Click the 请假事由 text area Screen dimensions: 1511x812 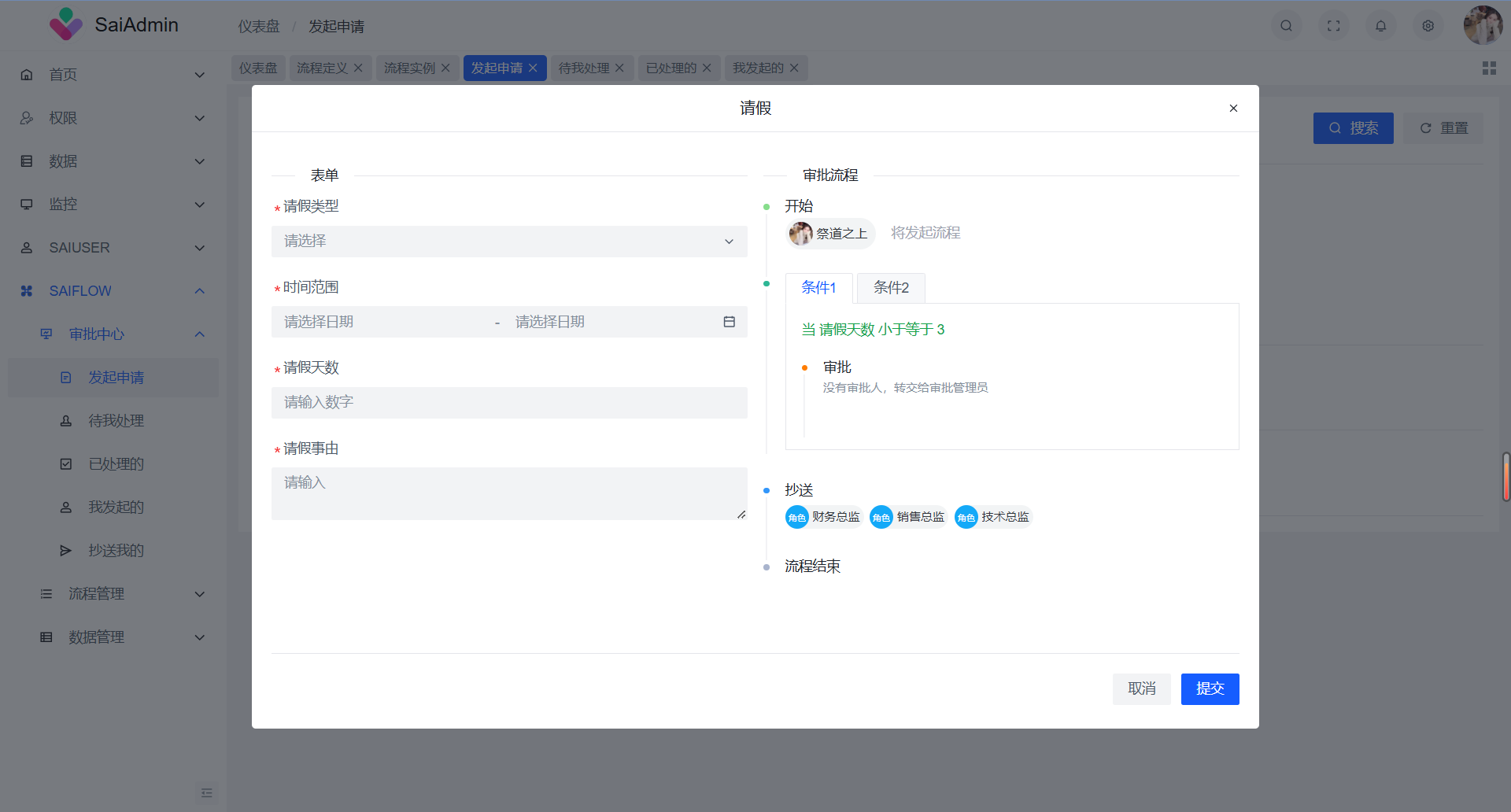tap(509, 493)
